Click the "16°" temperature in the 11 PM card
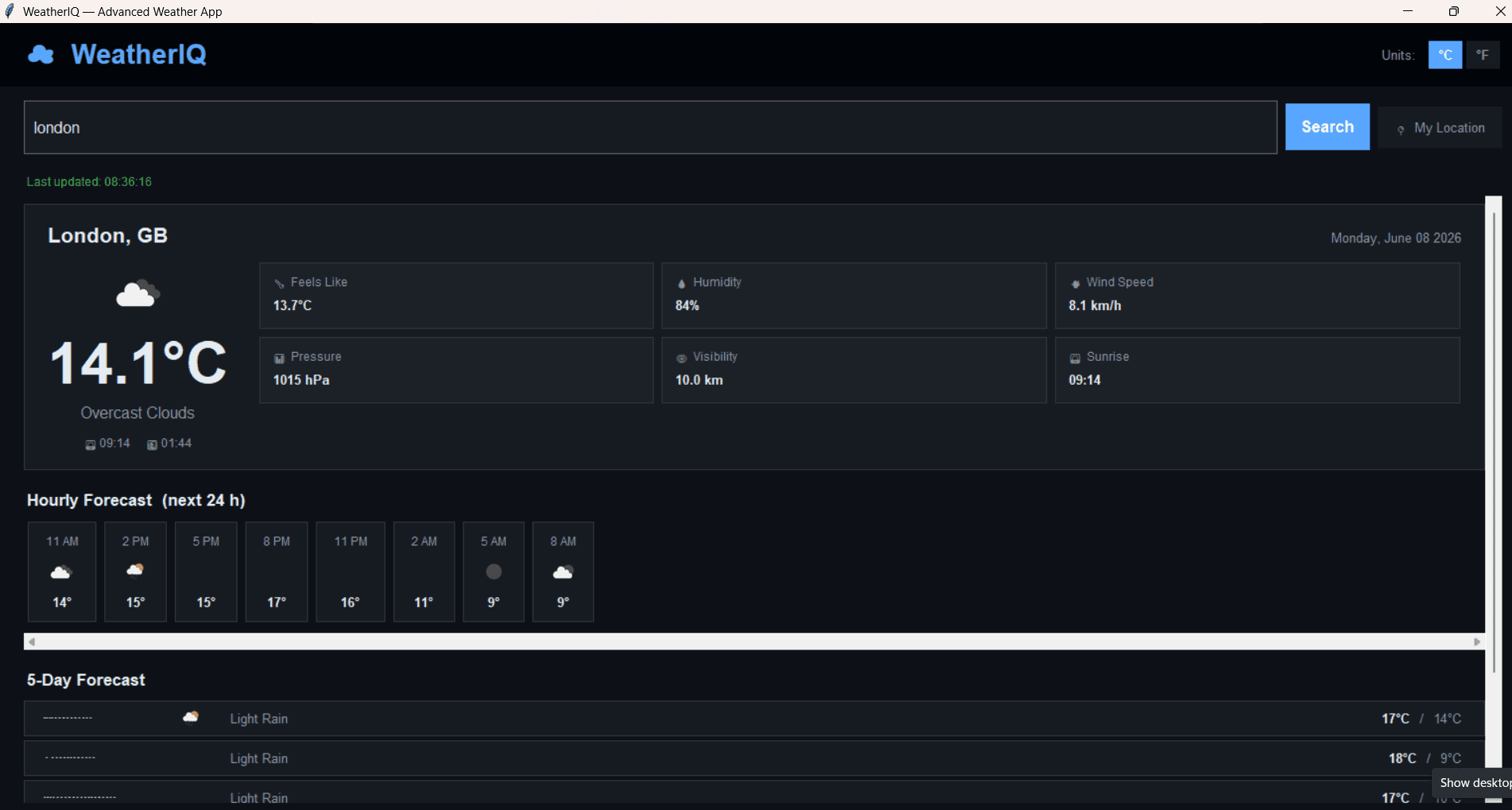The height and width of the screenshot is (810, 1512). click(351, 603)
